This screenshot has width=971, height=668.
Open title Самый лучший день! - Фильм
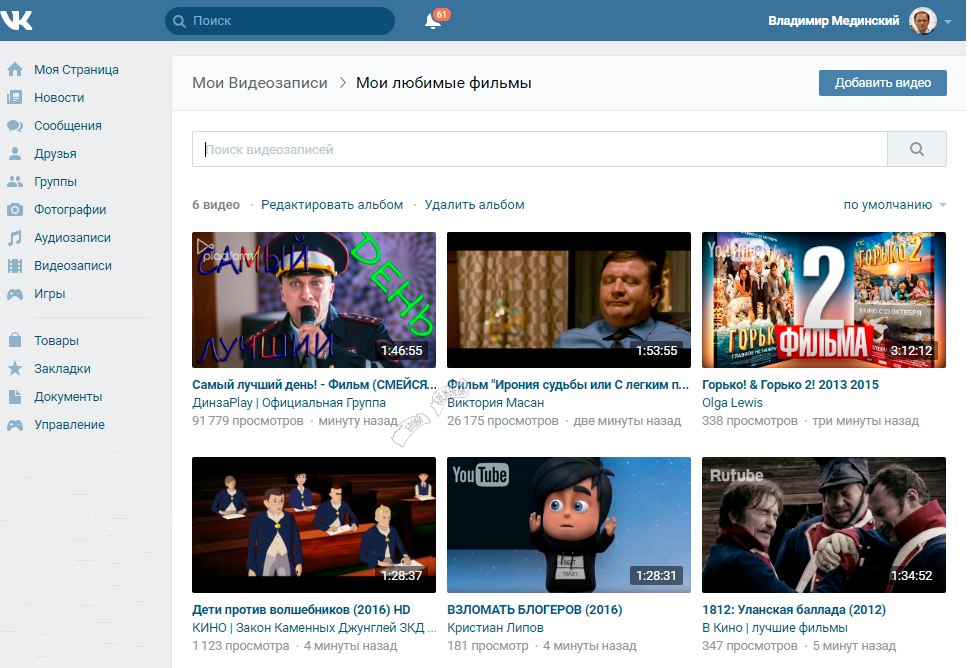[314, 384]
